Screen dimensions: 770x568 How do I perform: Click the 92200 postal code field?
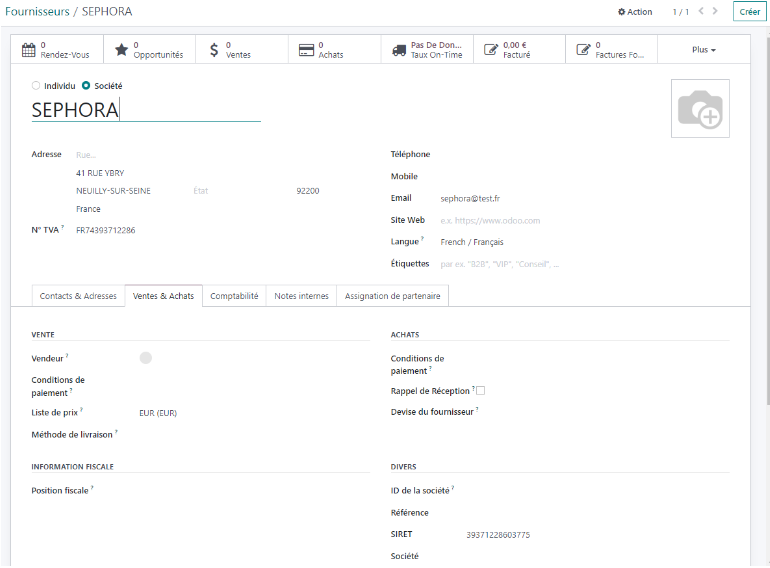click(308, 191)
